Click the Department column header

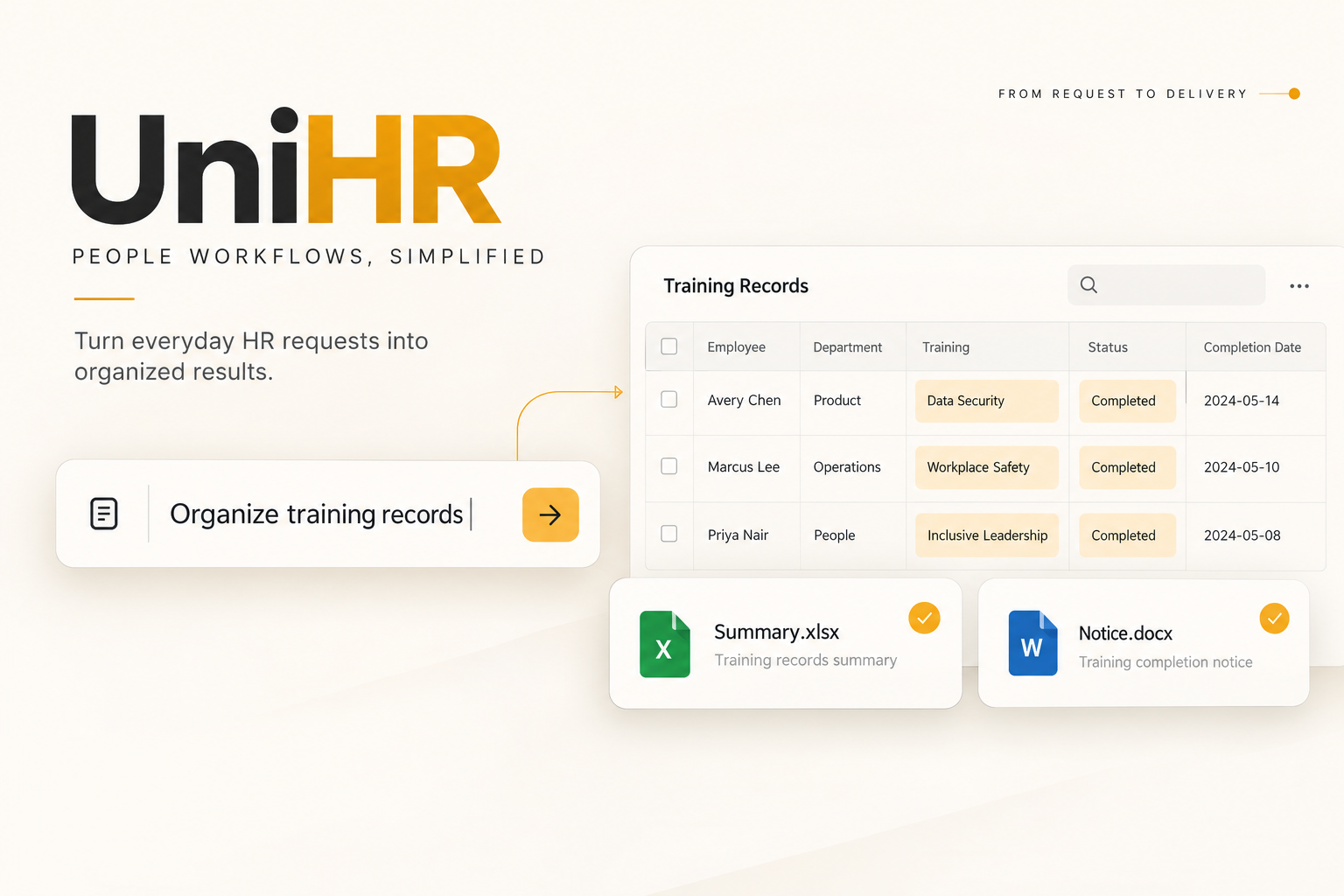[x=848, y=347]
